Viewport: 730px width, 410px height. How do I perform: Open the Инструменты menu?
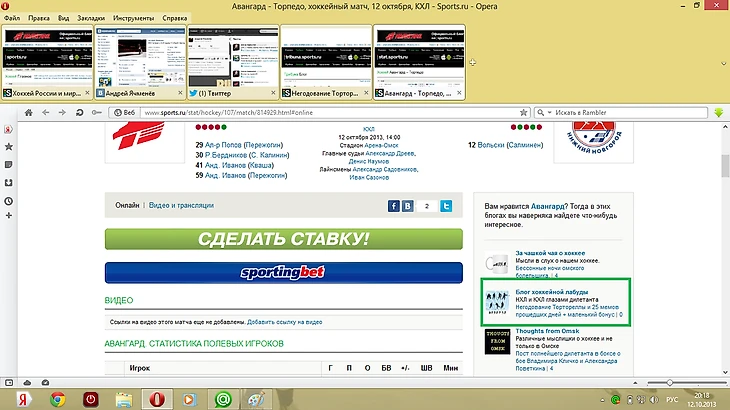pyautogui.click(x=133, y=18)
